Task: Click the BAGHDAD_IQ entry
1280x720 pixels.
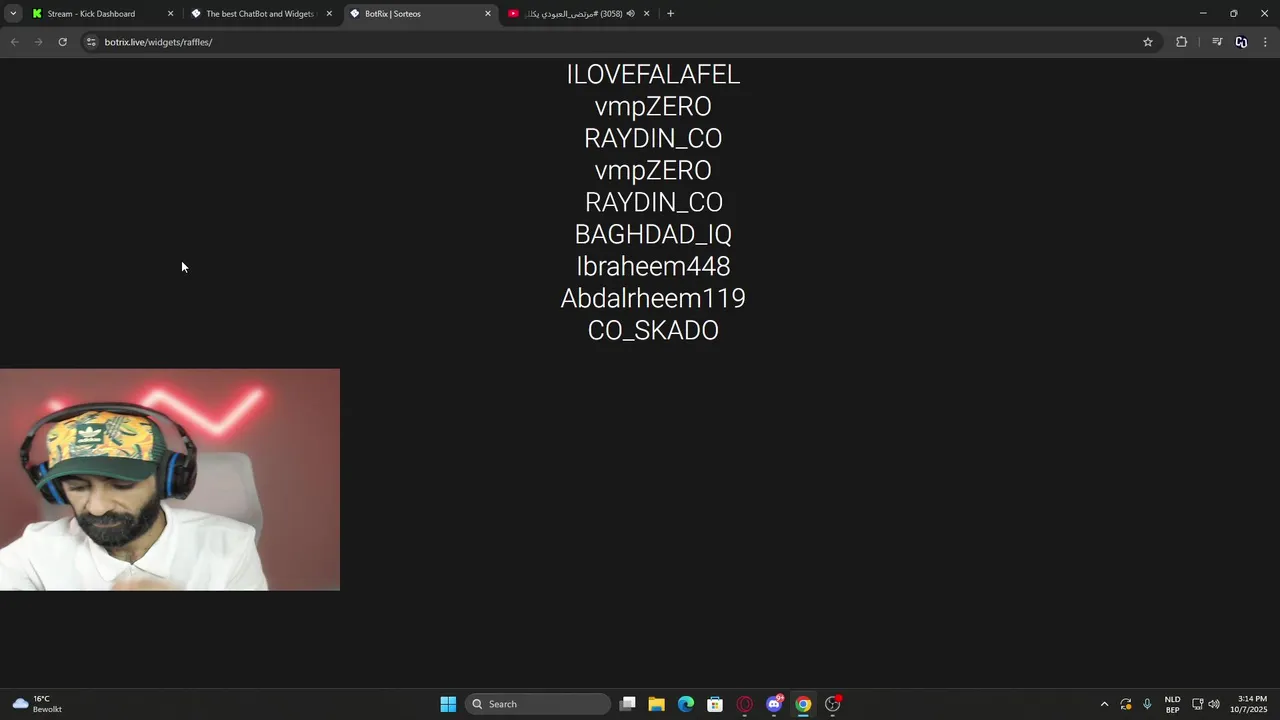Action: (653, 235)
